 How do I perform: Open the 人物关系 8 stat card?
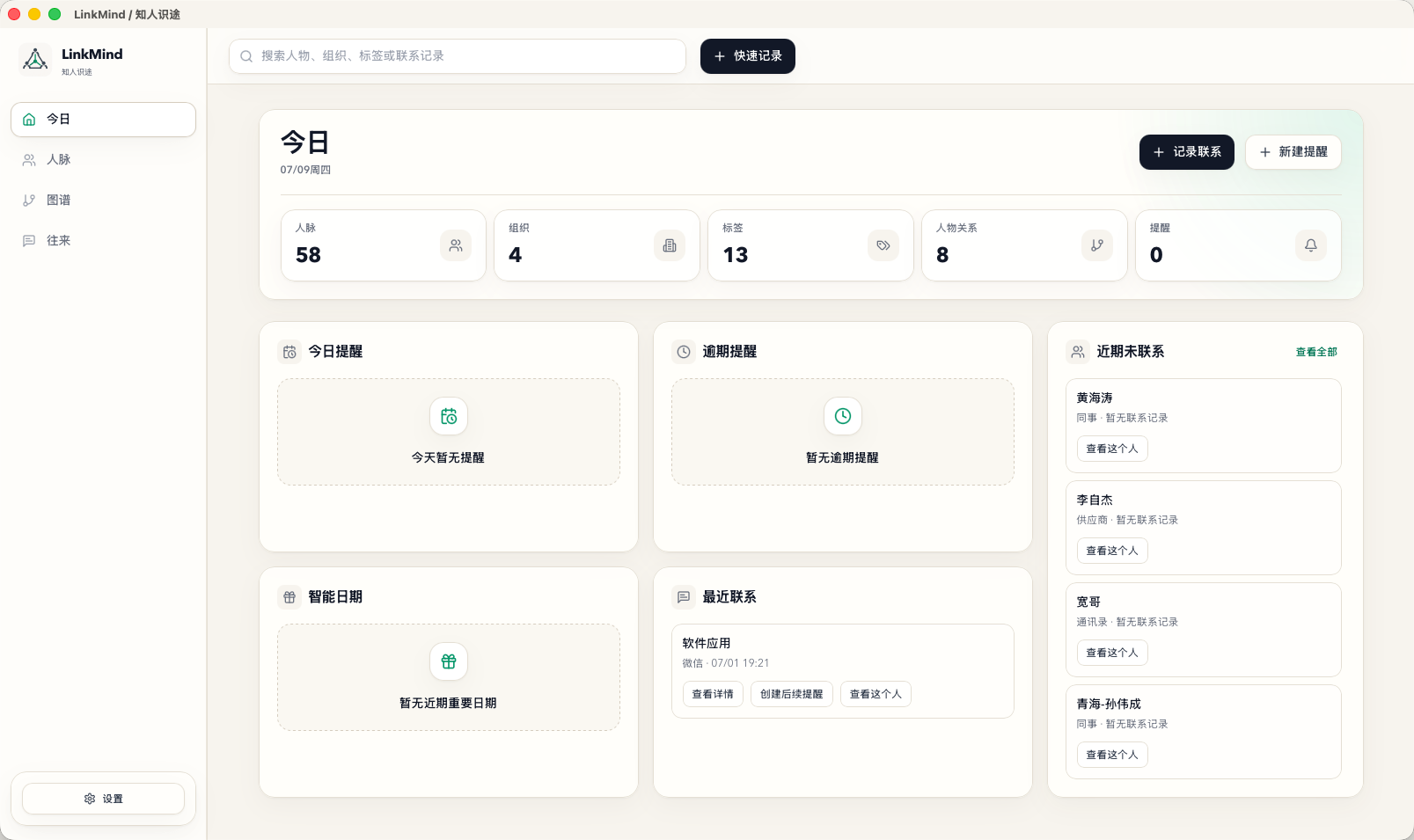[1025, 245]
